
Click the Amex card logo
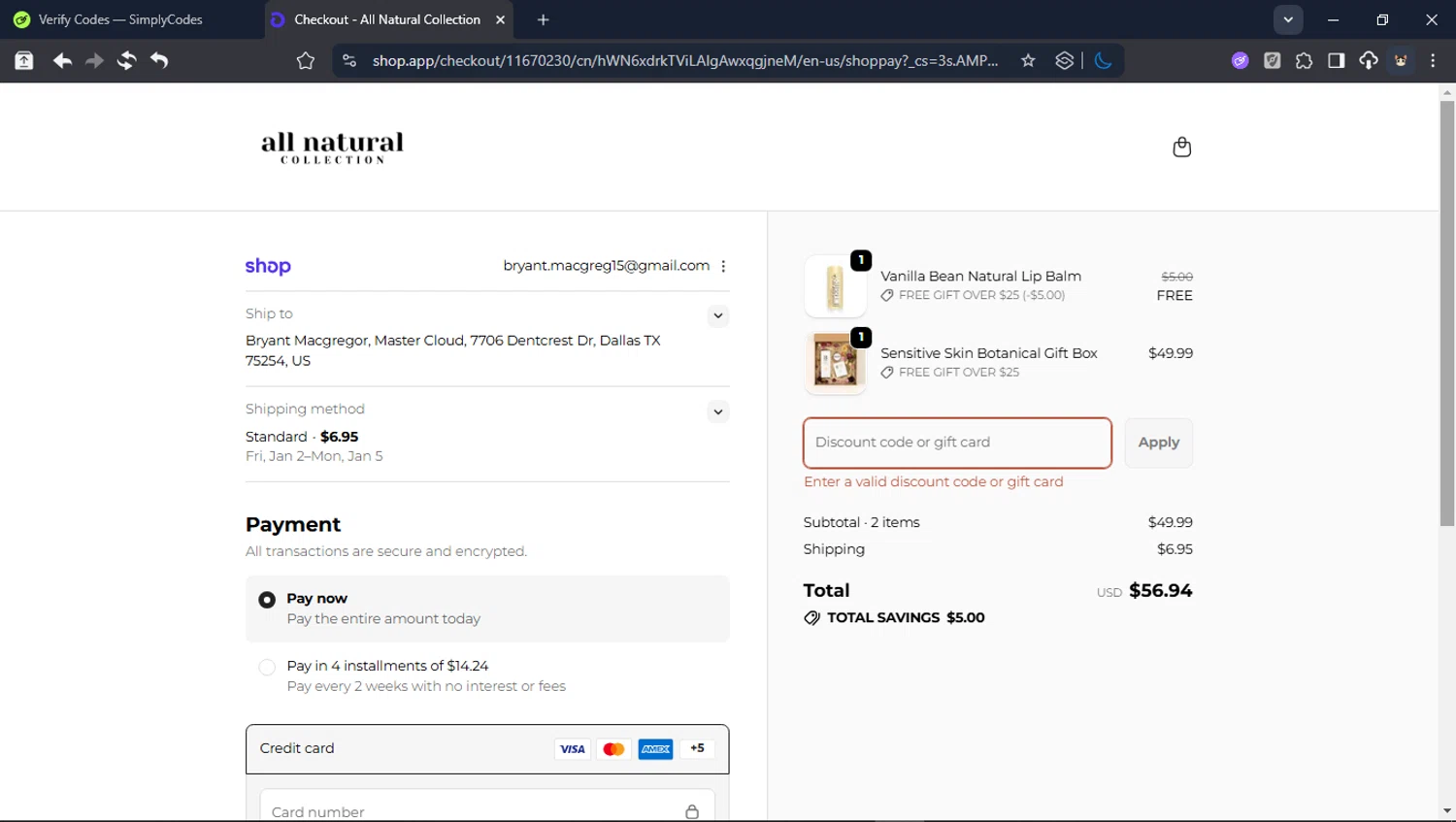click(655, 749)
